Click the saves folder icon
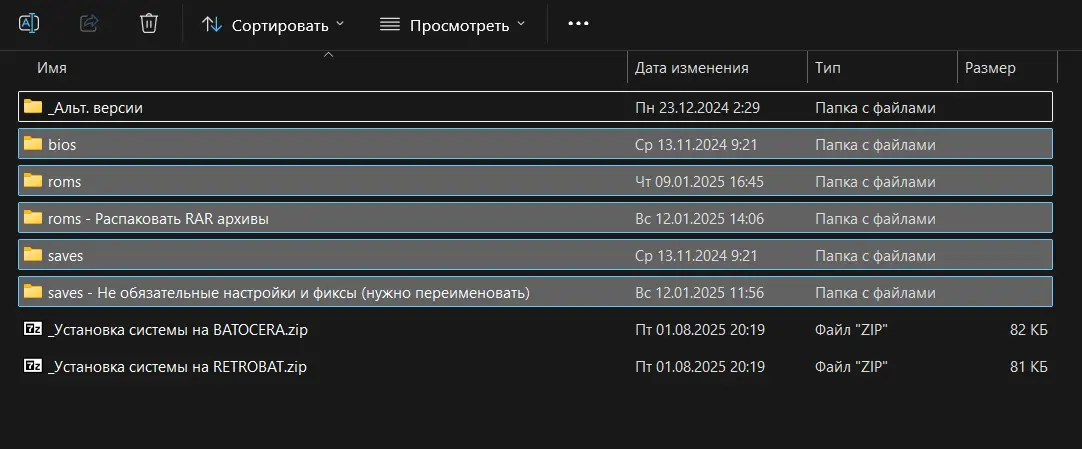1082x449 pixels. (33, 255)
